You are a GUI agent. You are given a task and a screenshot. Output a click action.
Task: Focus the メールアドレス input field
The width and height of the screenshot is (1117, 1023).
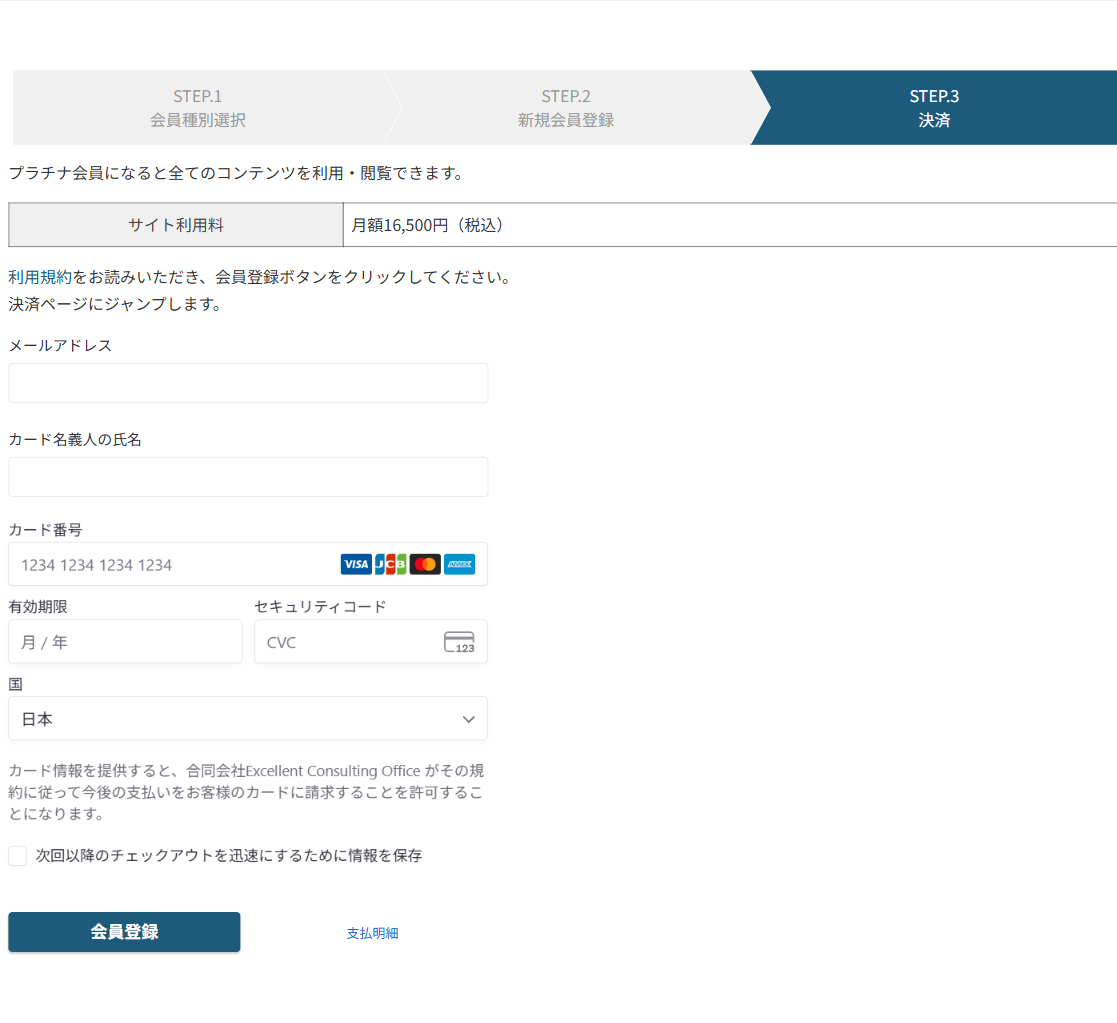pyautogui.click(x=248, y=383)
